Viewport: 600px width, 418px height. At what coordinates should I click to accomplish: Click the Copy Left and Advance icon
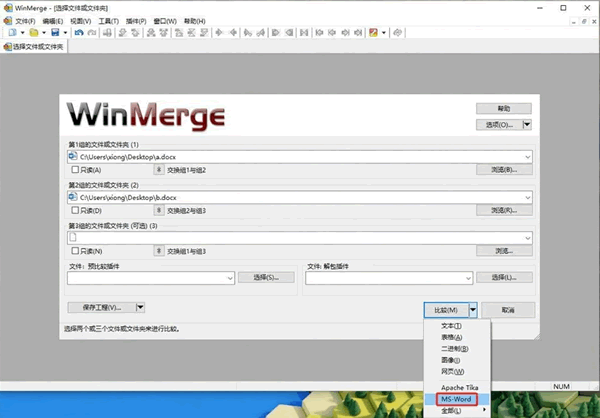click(x=261, y=33)
